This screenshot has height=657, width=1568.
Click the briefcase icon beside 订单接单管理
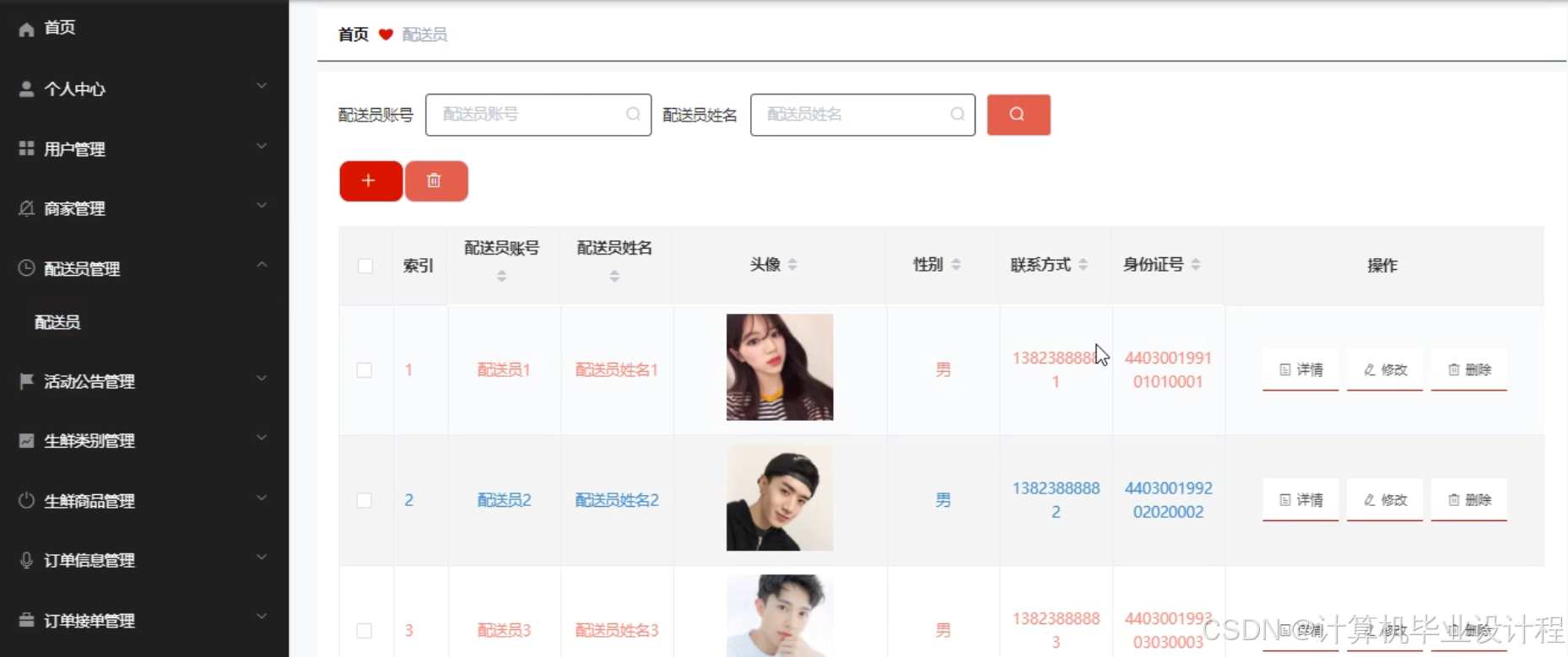tap(27, 620)
